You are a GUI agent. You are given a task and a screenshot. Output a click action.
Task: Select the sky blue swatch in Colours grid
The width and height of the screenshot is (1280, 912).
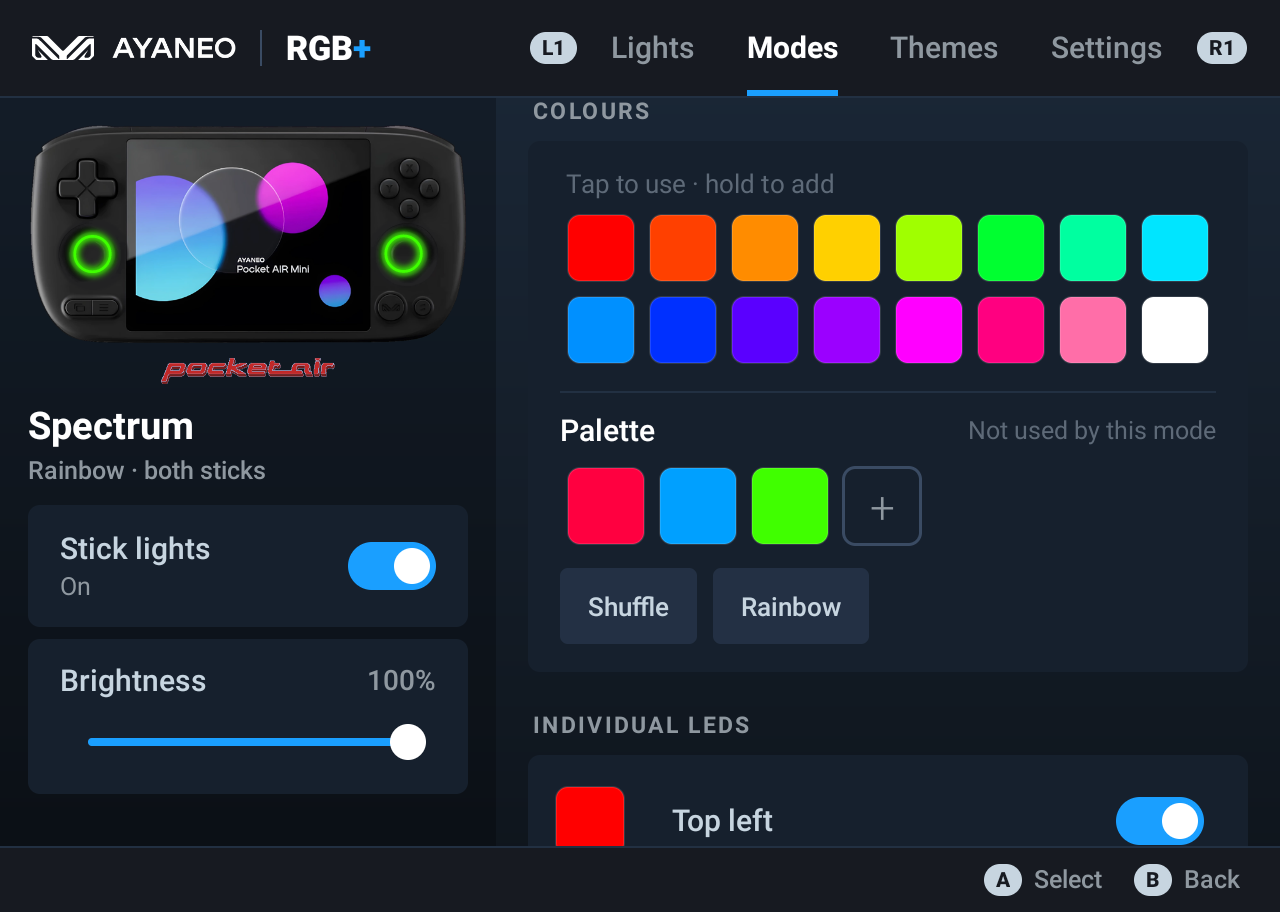pos(601,330)
